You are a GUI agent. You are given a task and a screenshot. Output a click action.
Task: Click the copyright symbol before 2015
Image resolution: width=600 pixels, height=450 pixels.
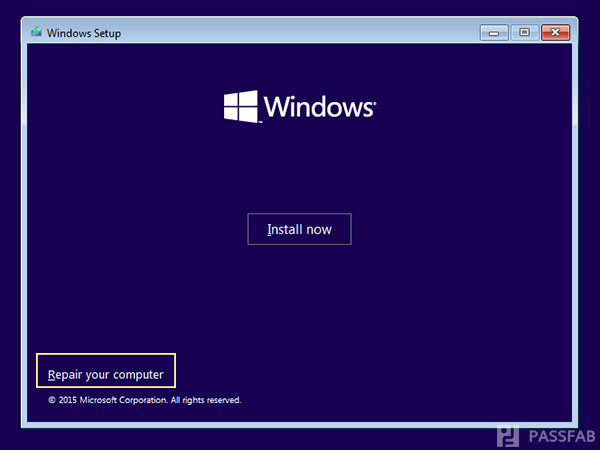pyautogui.click(x=52, y=400)
